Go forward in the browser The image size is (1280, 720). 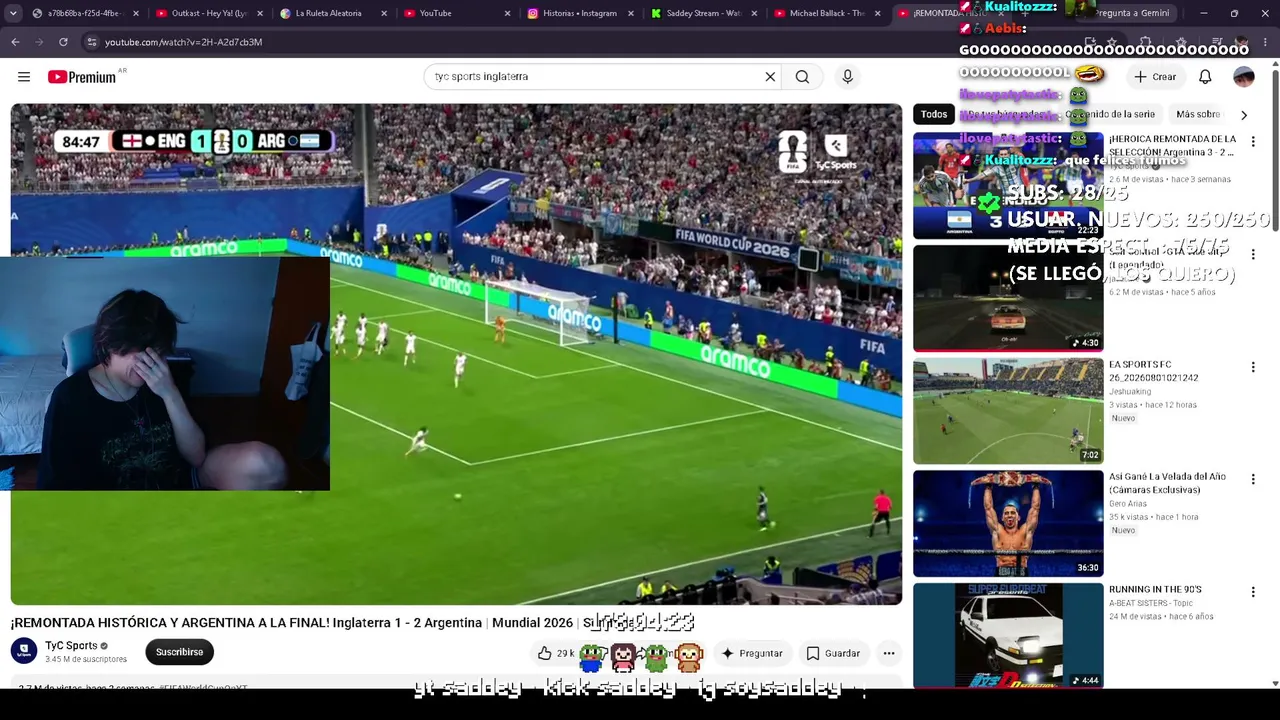pyautogui.click(x=39, y=42)
